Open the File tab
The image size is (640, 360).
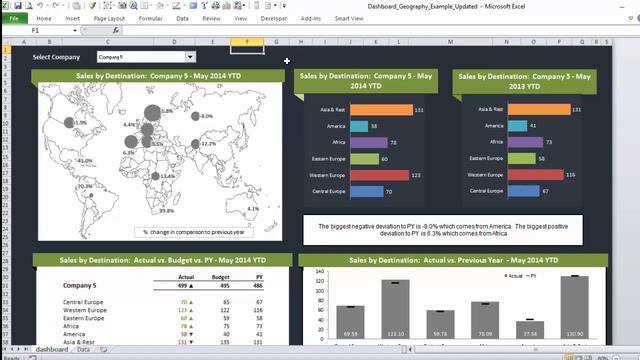pos(14,18)
